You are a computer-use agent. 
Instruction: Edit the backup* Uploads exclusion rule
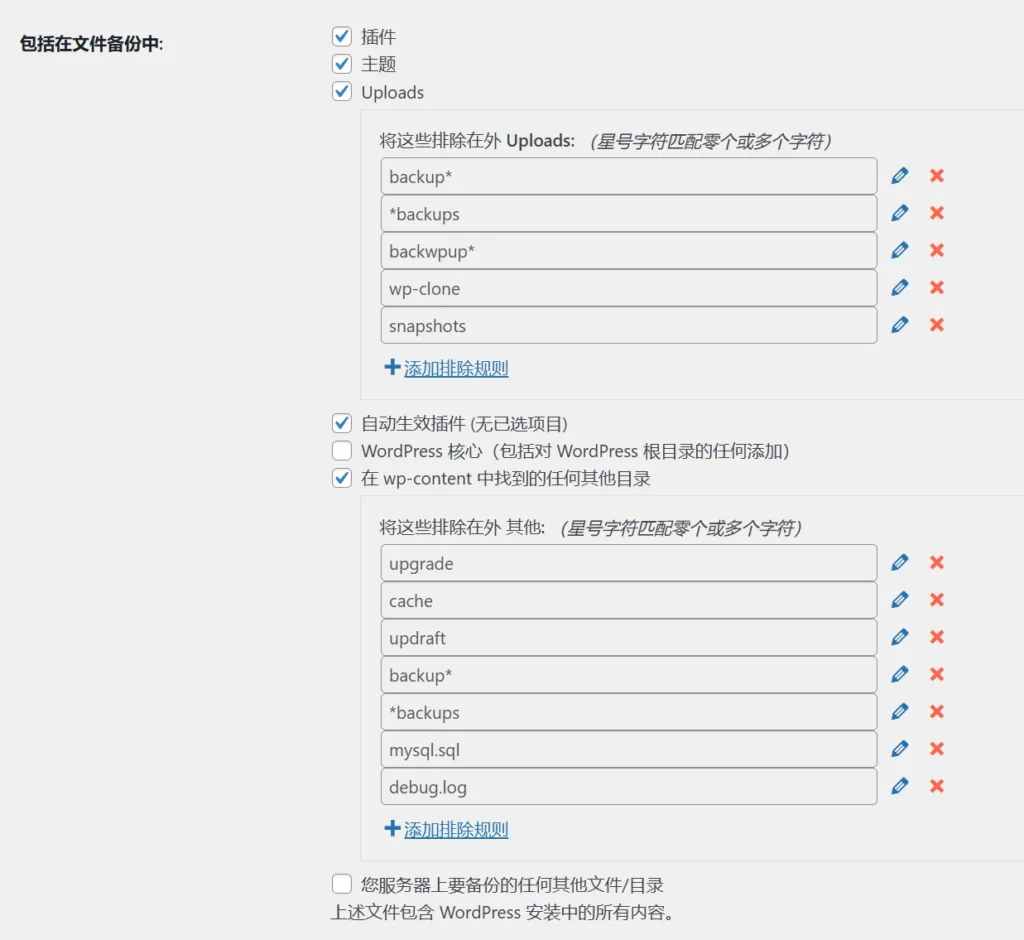point(899,175)
